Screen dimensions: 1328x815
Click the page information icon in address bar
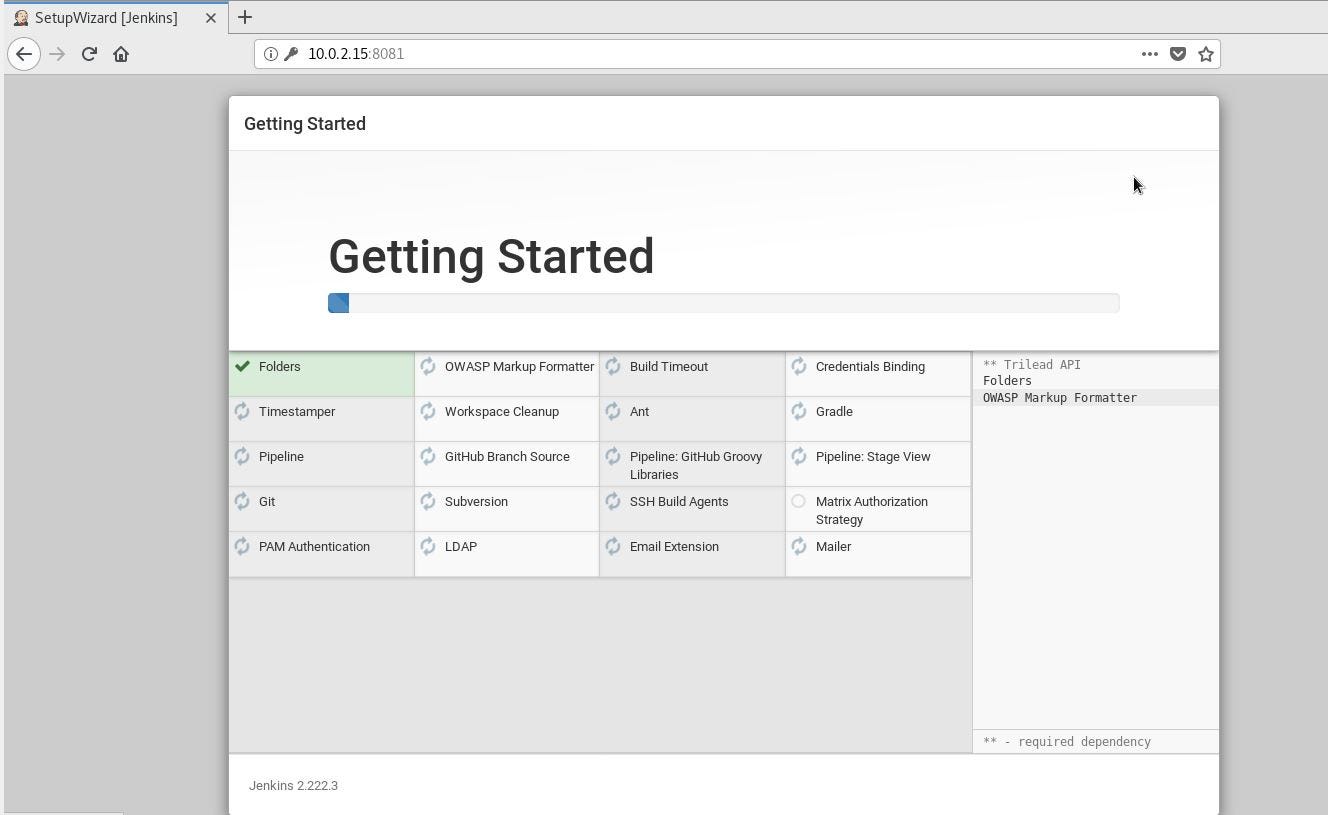pyautogui.click(x=272, y=54)
